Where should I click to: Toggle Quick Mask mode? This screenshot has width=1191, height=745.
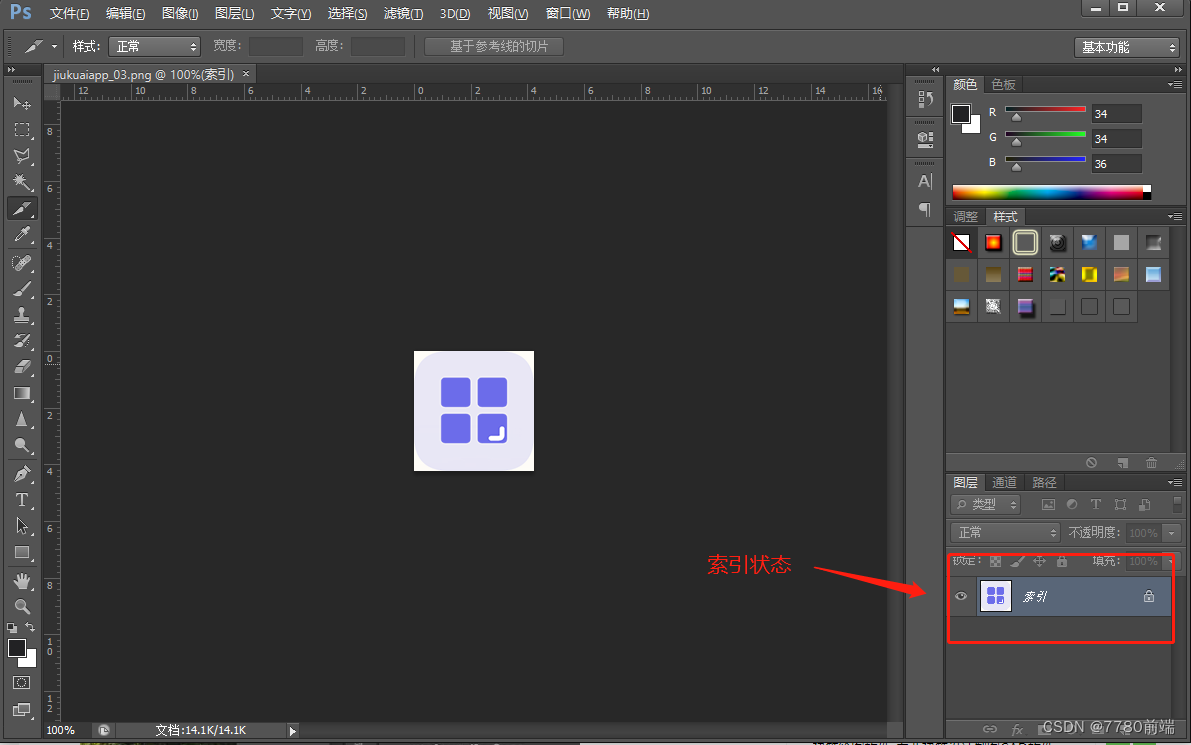pyautogui.click(x=22, y=683)
